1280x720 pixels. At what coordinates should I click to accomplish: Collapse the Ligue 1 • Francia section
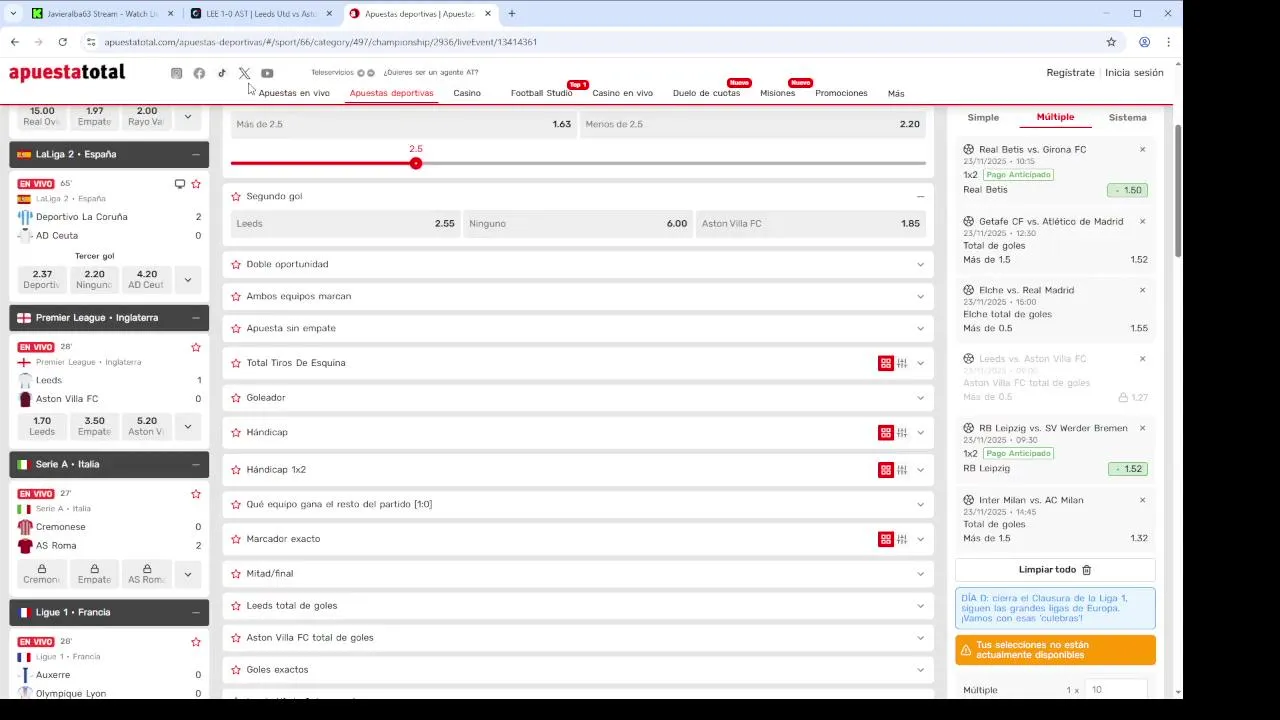(x=196, y=612)
